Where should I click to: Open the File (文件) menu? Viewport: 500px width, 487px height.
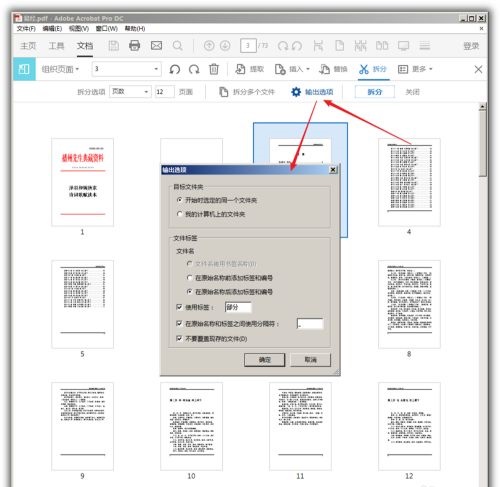[x=26, y=29]
